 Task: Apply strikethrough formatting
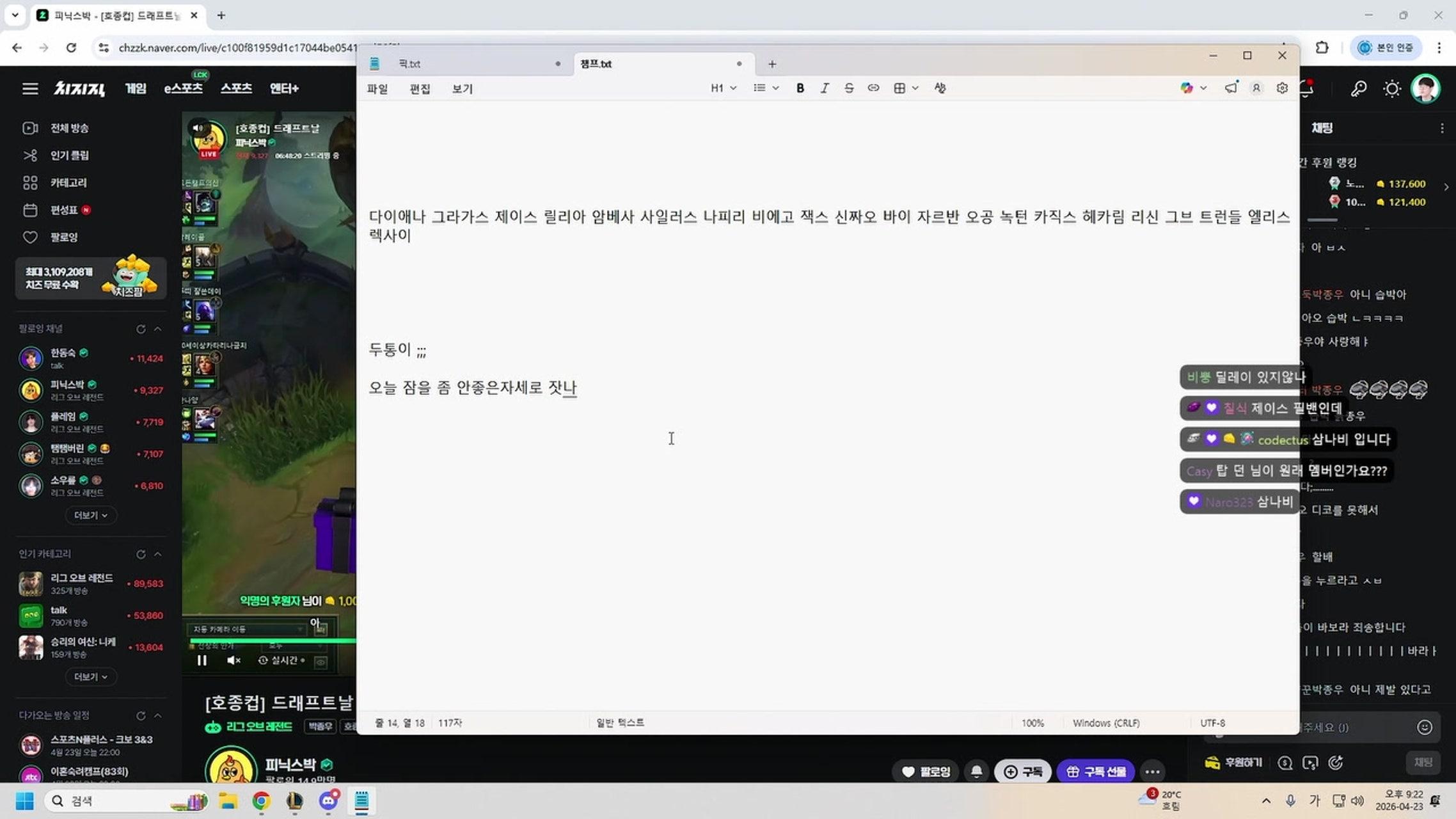click(849, 88)
